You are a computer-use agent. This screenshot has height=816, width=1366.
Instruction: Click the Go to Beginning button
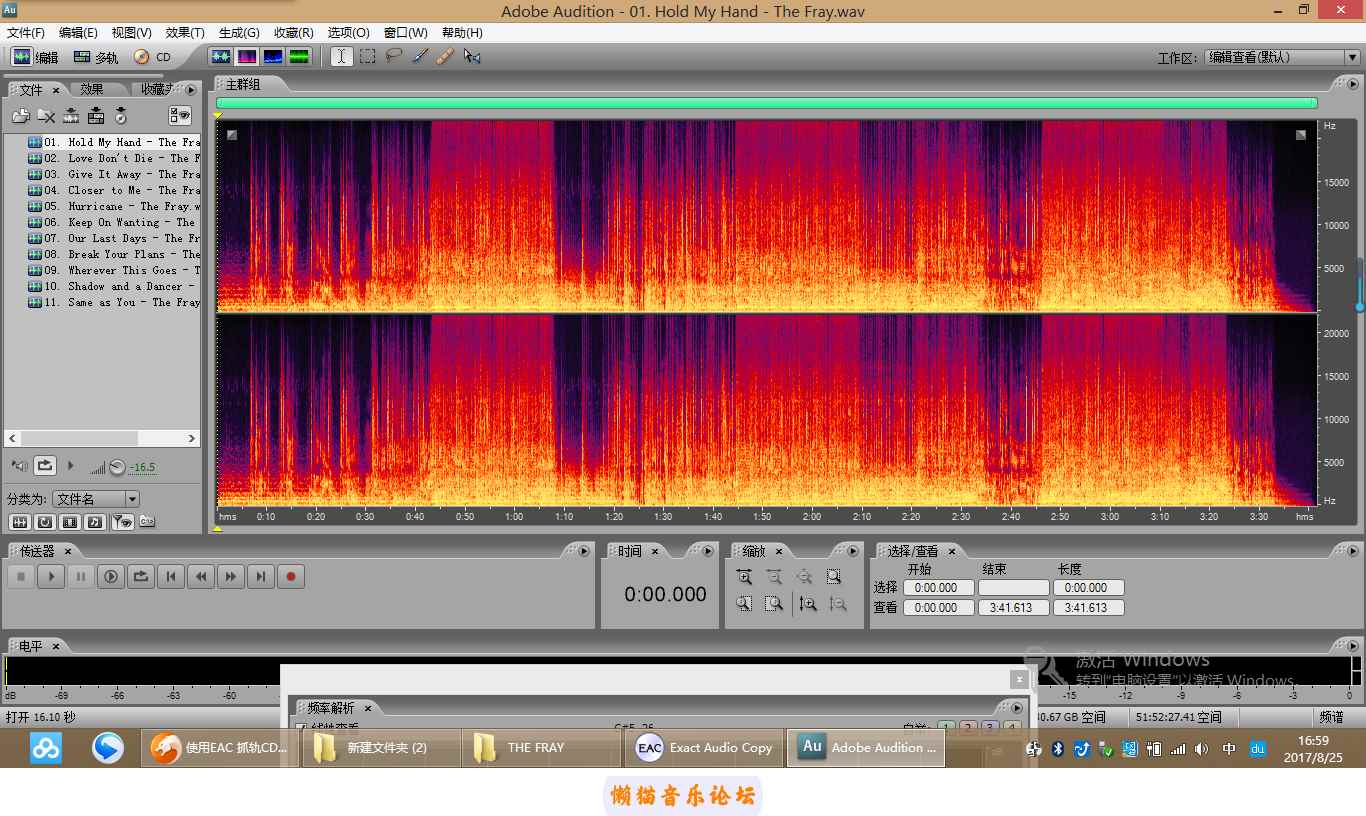click(171, 576)
